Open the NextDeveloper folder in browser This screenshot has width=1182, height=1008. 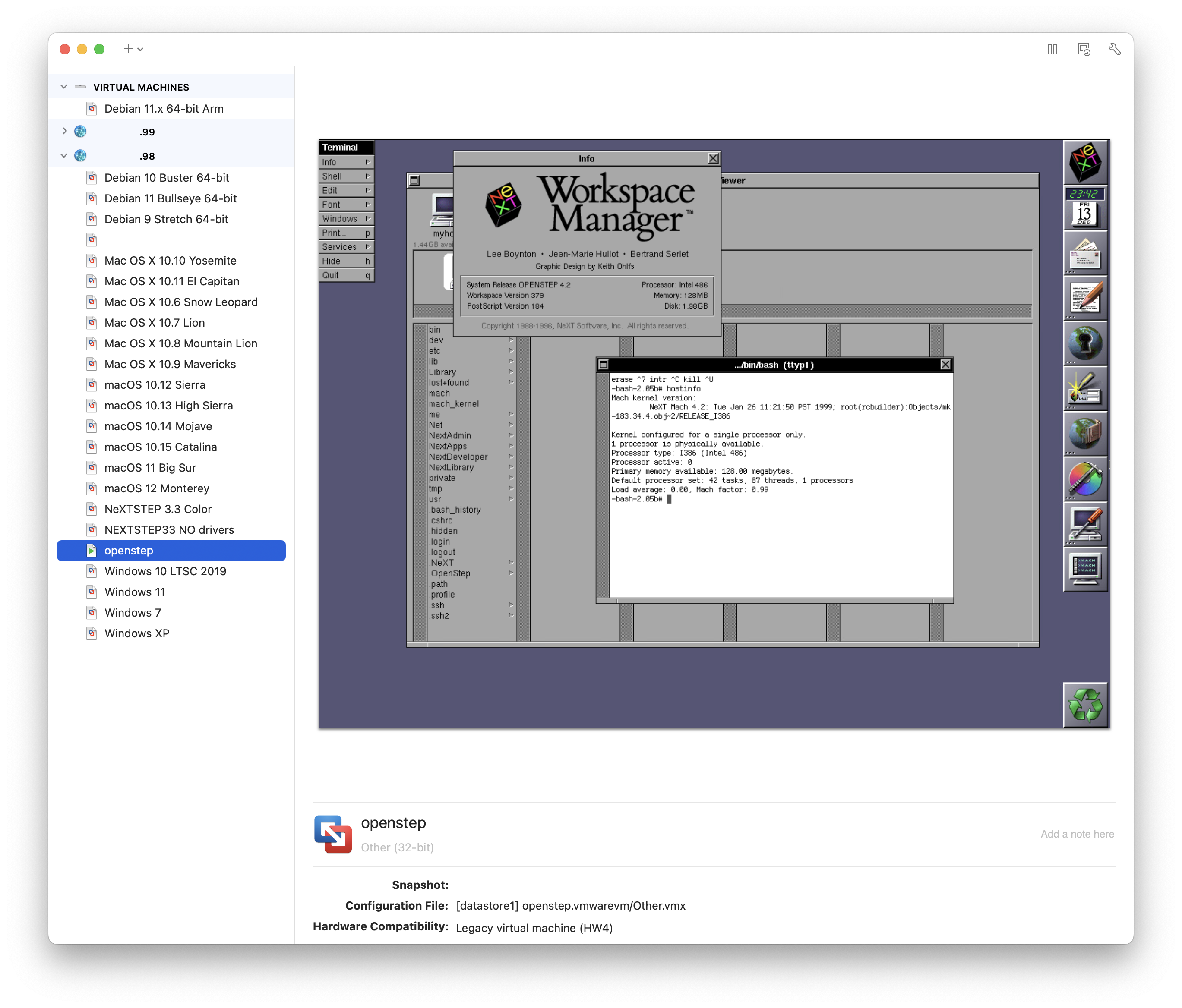pyautogui.click(x=458, y=457)
